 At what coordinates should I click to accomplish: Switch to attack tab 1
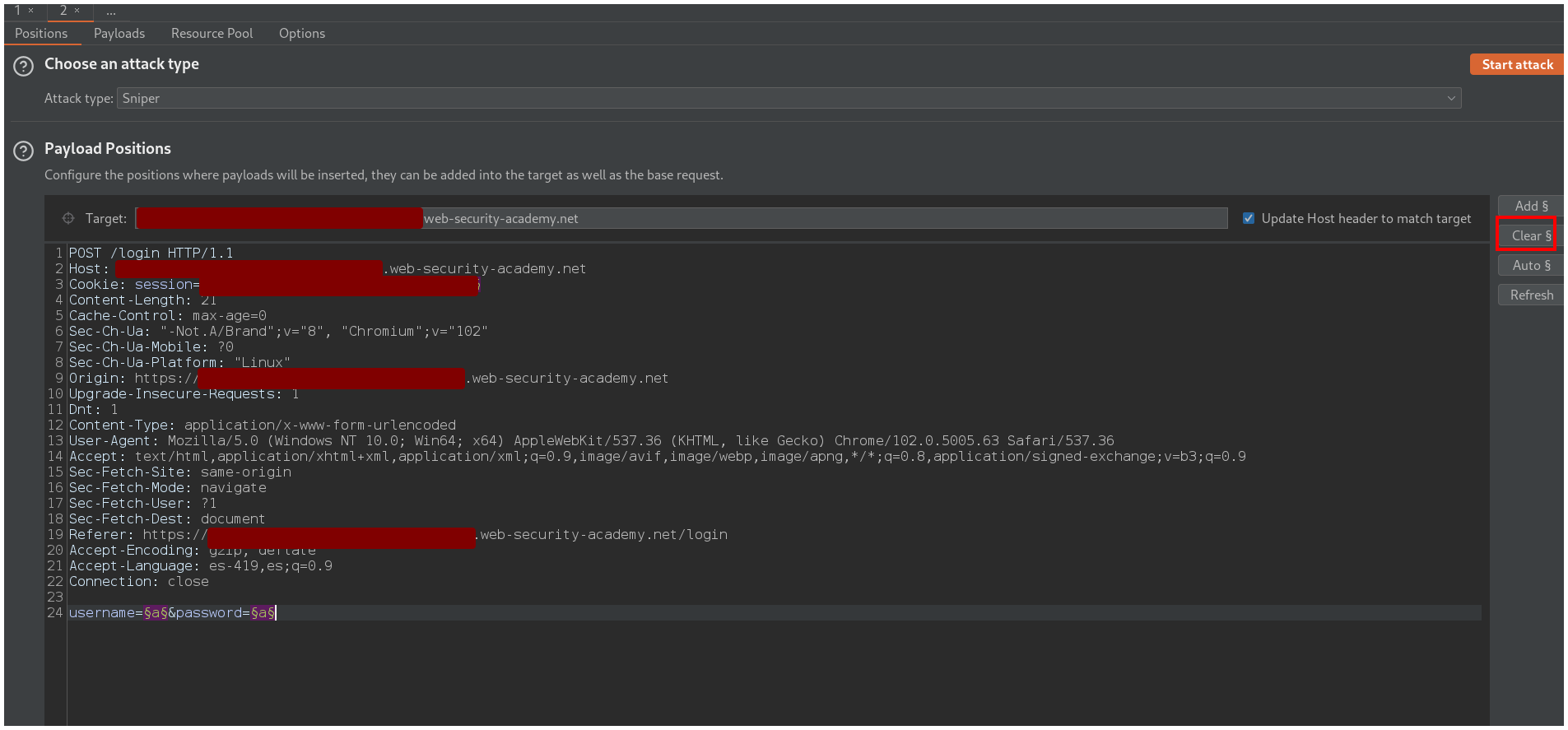coord(17,11)
